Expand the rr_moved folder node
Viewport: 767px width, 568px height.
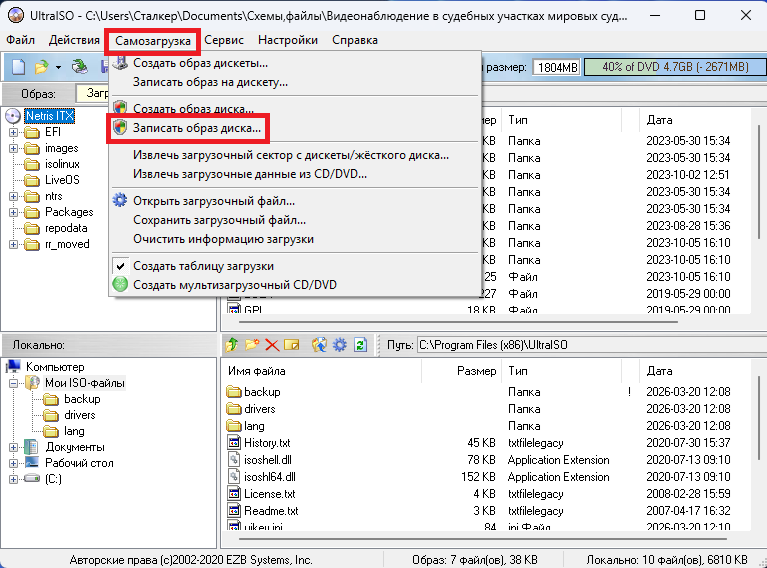tap(13, 244)
